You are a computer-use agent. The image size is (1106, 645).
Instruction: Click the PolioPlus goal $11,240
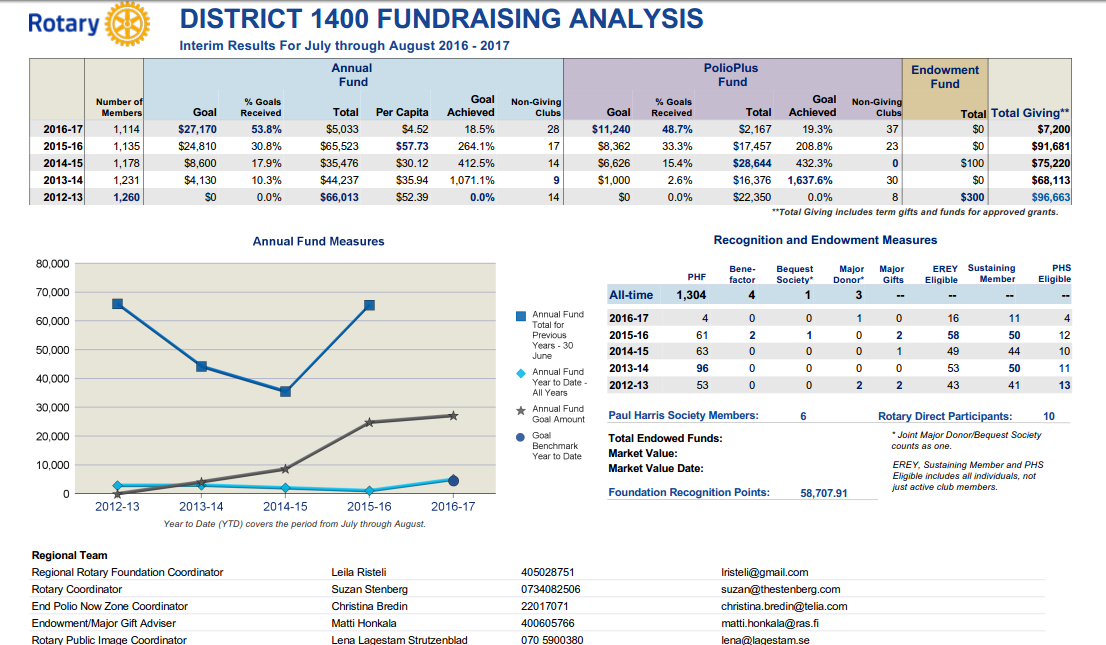611,130
